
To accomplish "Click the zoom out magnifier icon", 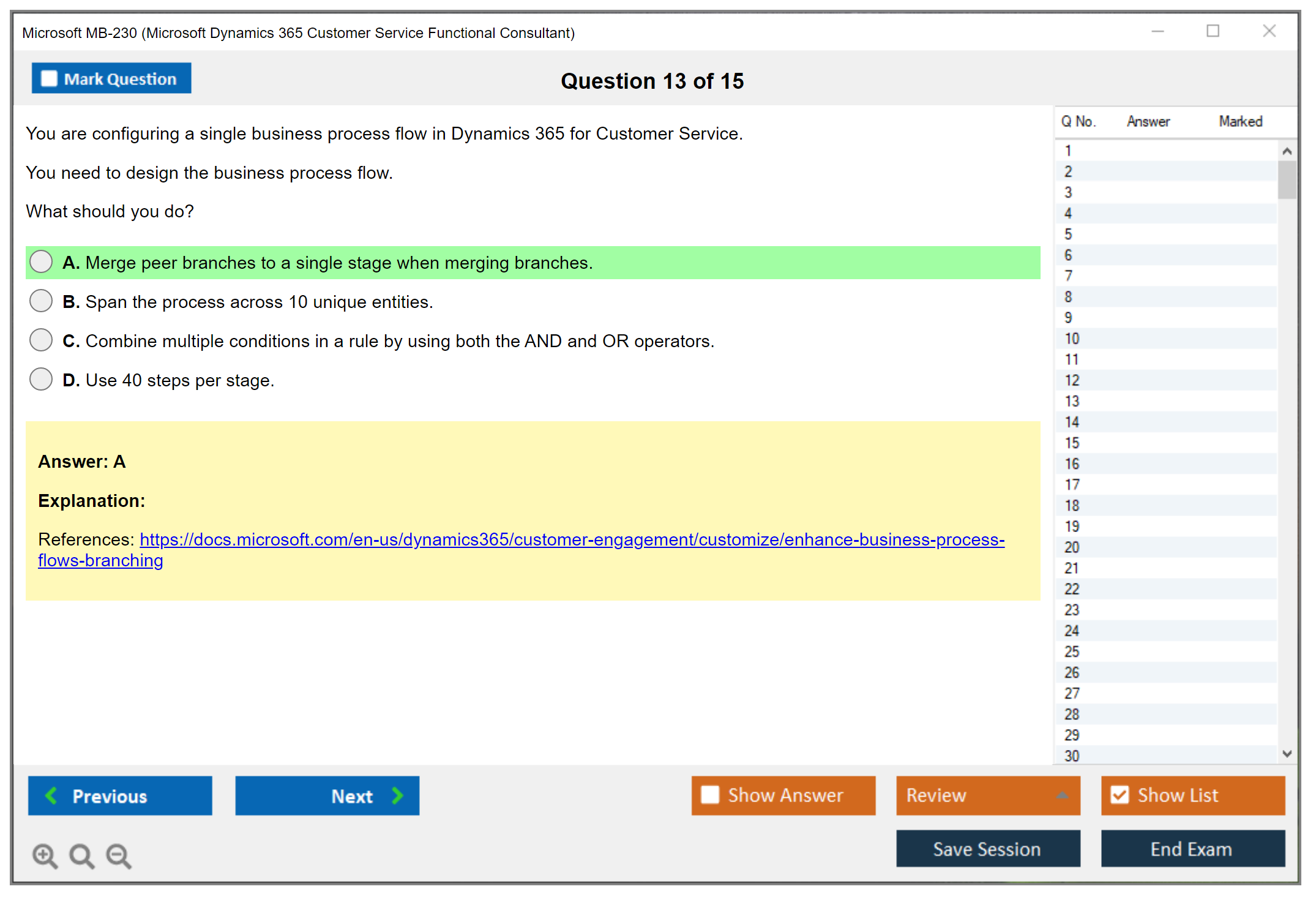I will [x=119, y=855].
